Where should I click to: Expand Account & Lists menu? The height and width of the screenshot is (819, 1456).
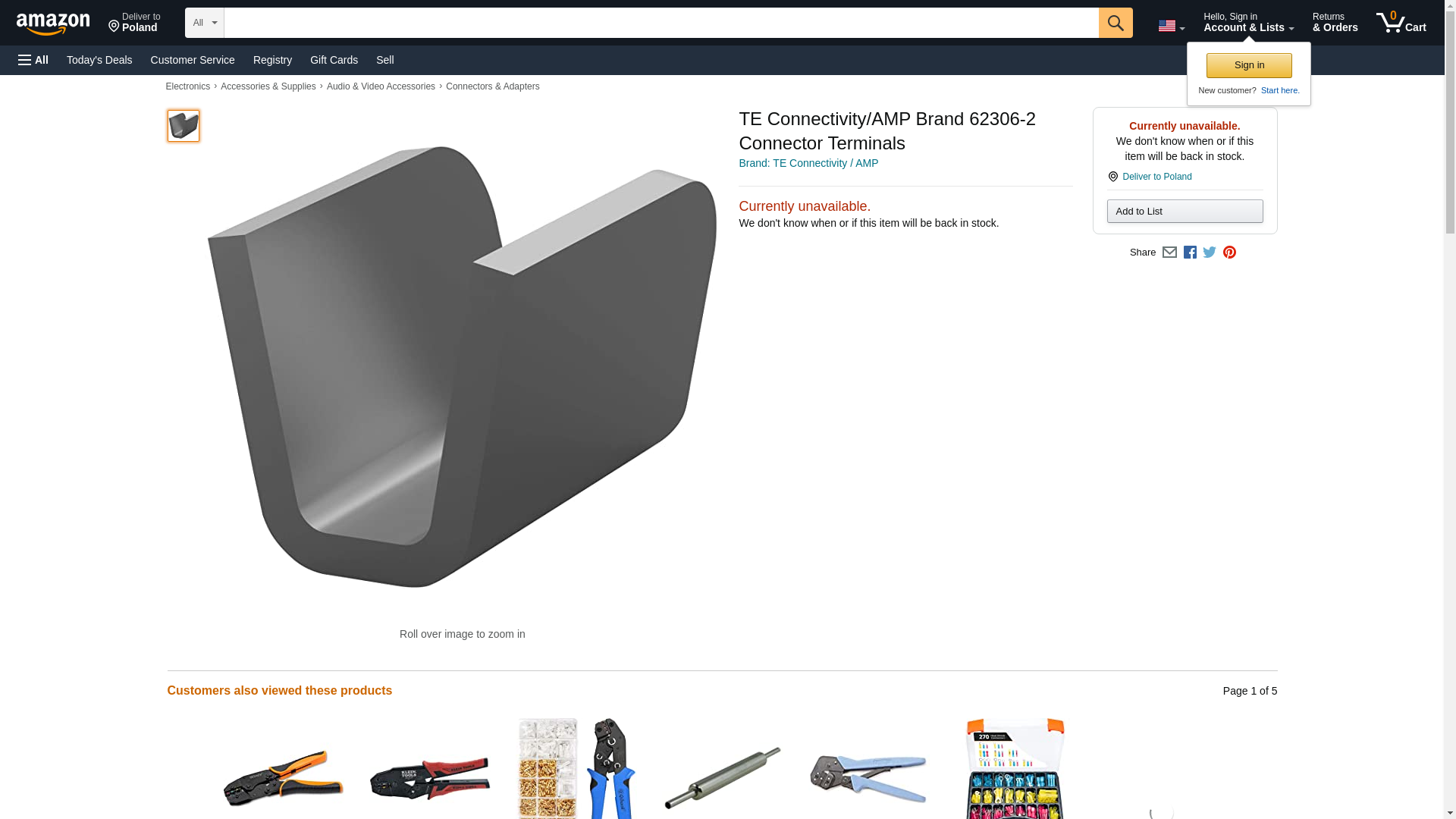[x=1248, y=22]
